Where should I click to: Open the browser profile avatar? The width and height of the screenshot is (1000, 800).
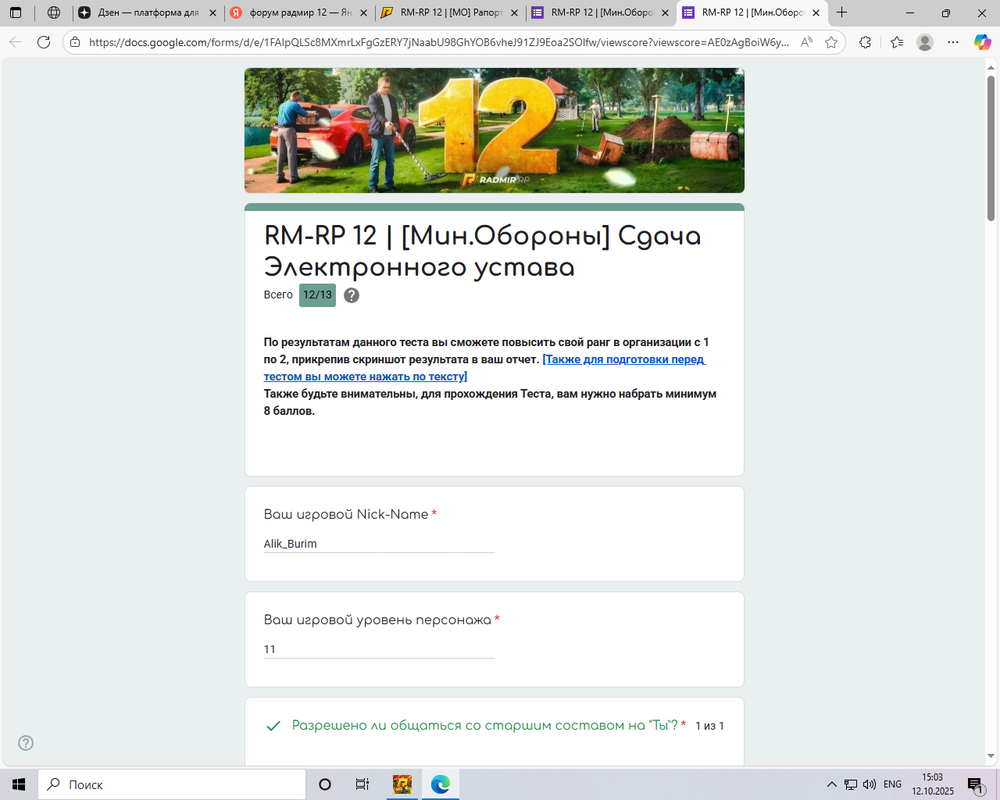tap(925, 42)
